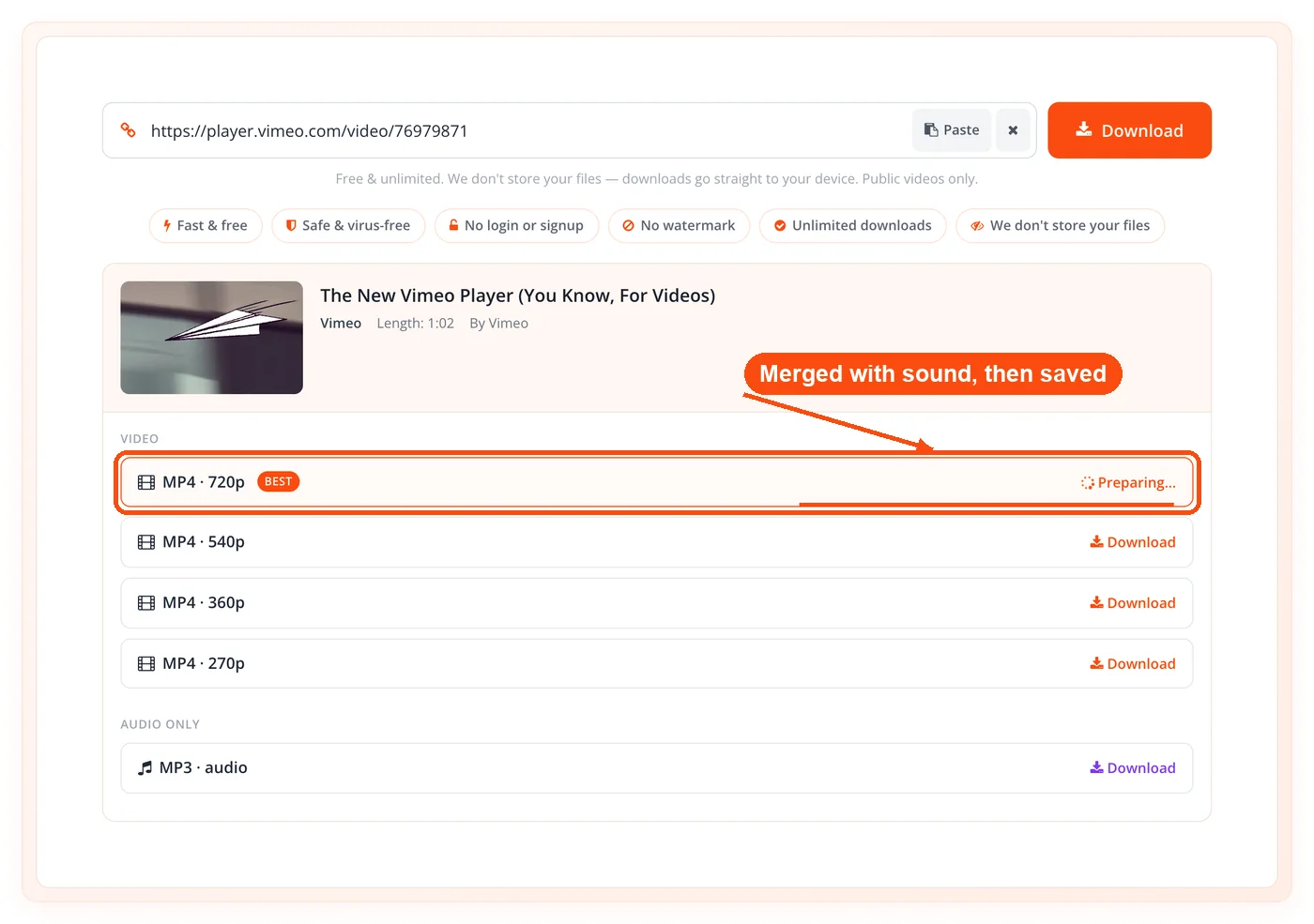Viewport: 1314px width, 924px height.
Task: Click the 'No watermark' badge text
Action: click(688, 226)
